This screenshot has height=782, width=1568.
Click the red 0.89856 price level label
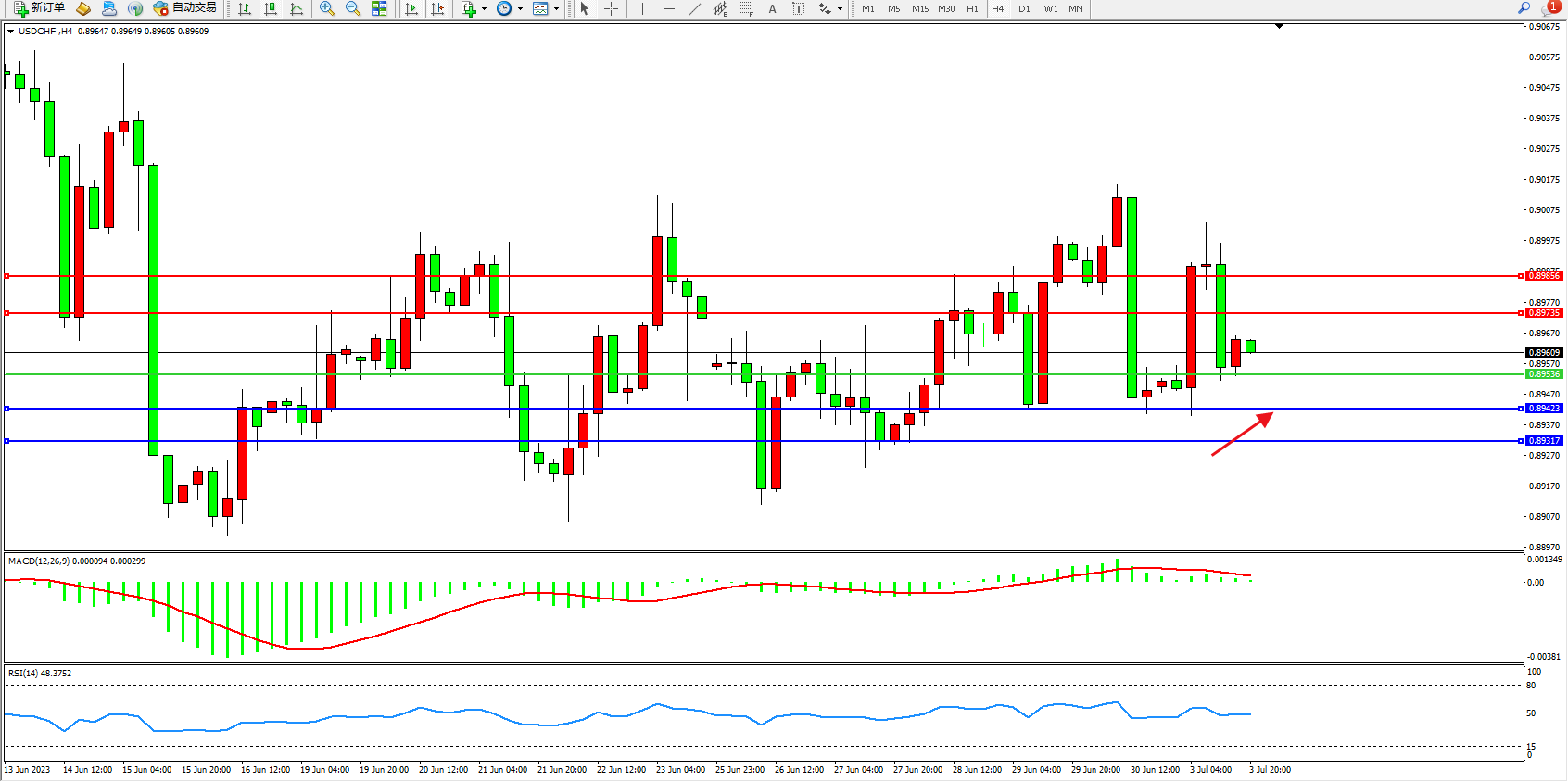coord(1544,276)
